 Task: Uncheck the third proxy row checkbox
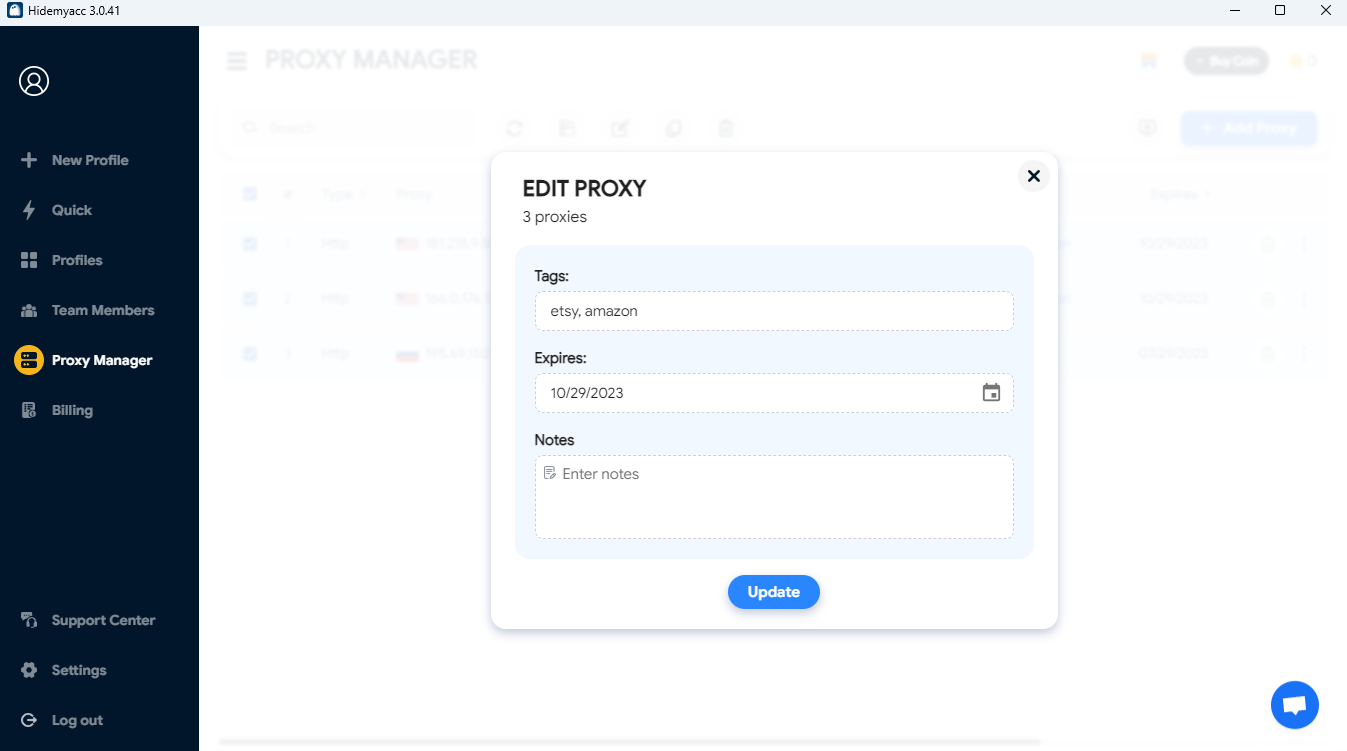[x=250, y=353]
